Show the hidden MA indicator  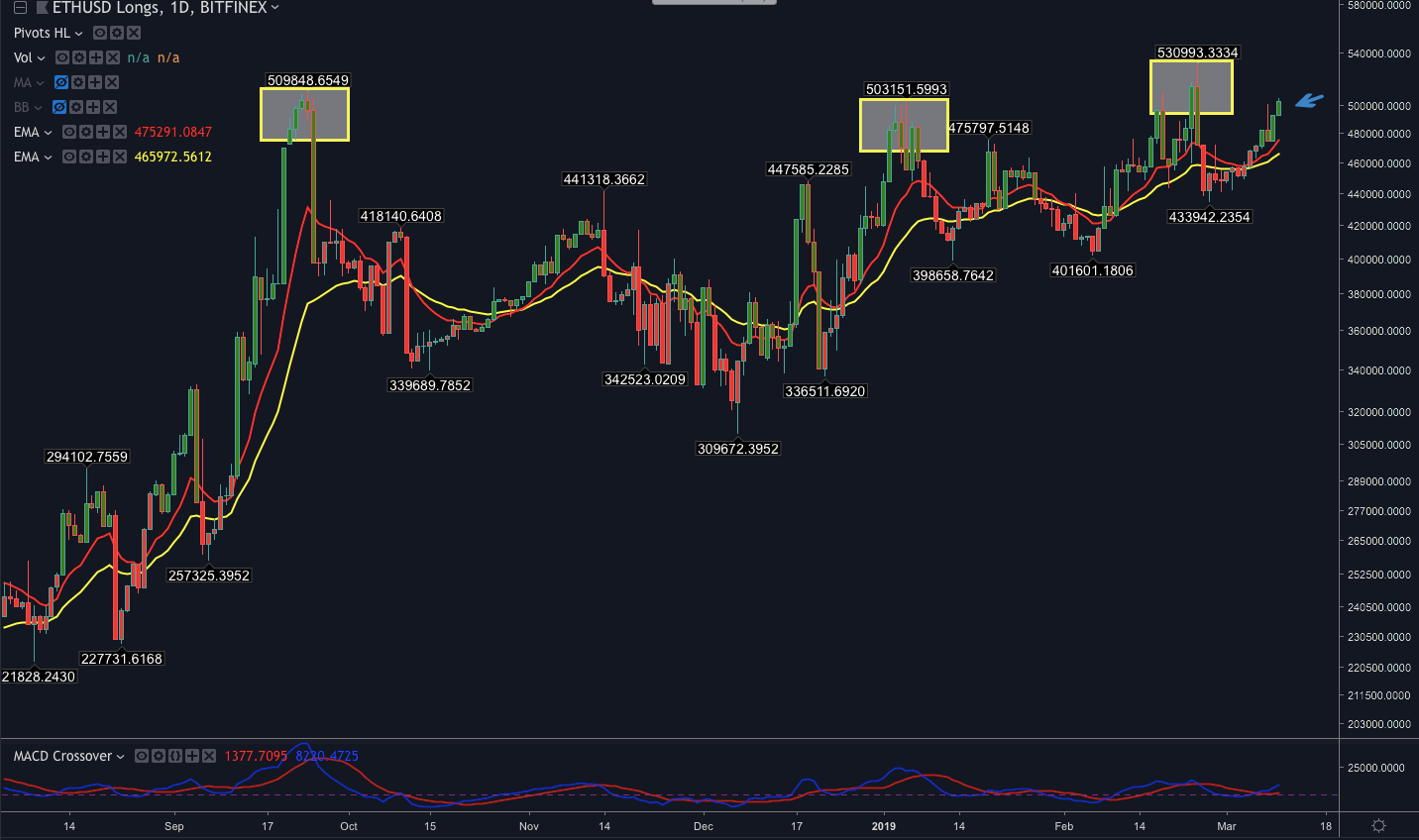[x=61, y=82]
